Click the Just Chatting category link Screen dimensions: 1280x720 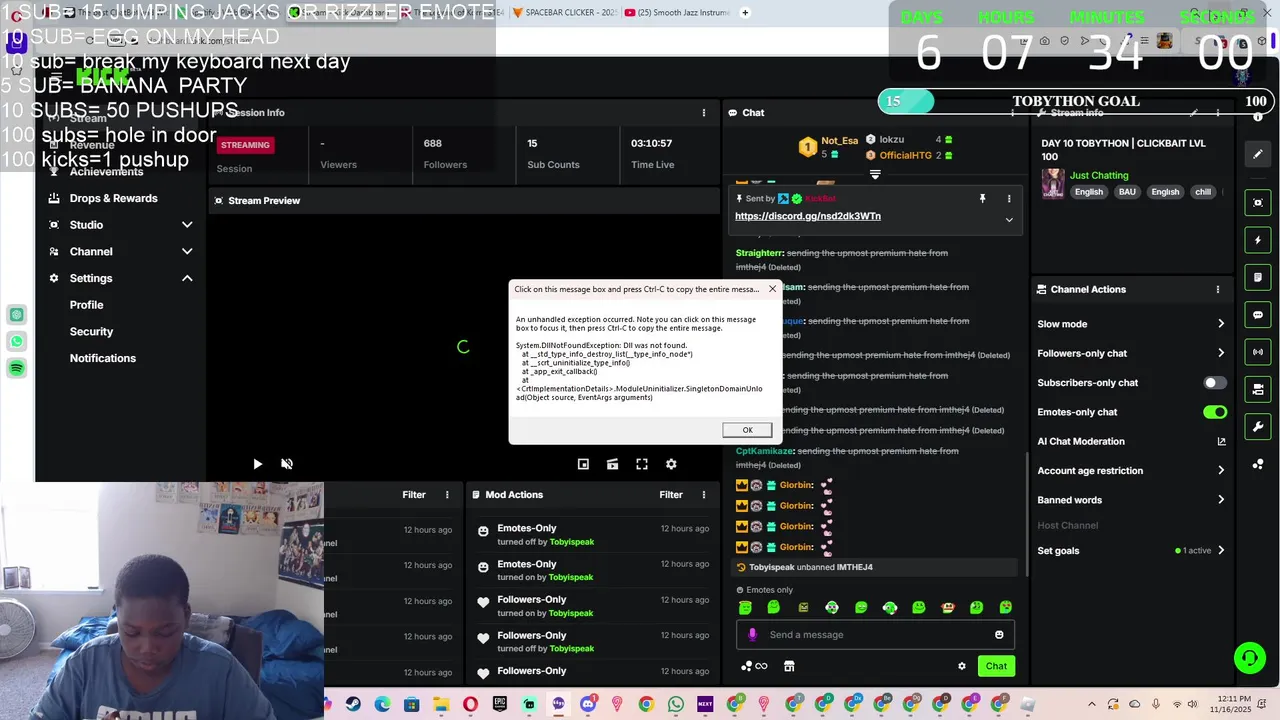point(1099,175)
